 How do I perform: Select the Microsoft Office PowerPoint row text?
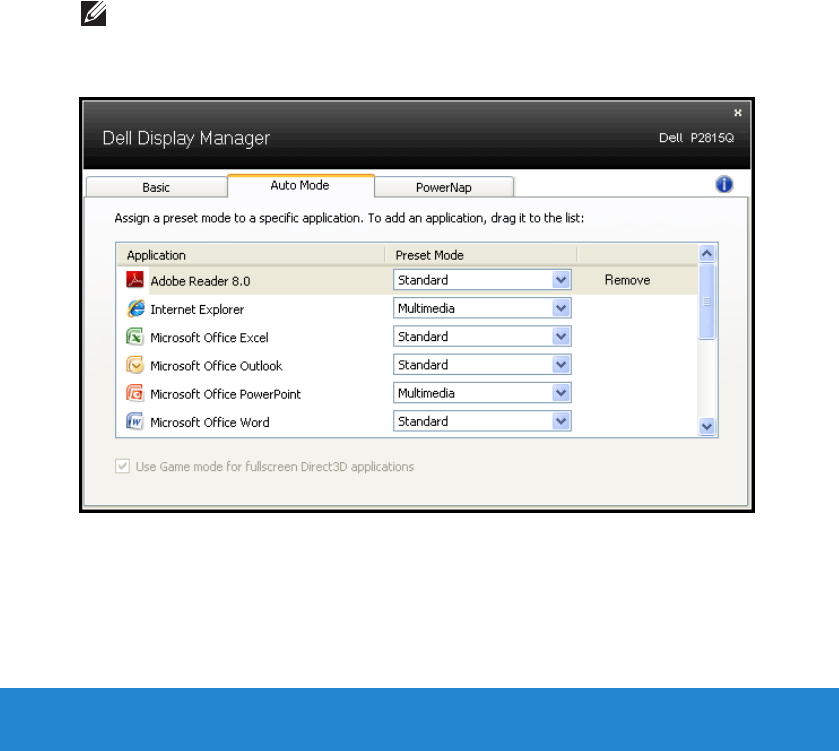pyautogui.click(x=225, y=395)
